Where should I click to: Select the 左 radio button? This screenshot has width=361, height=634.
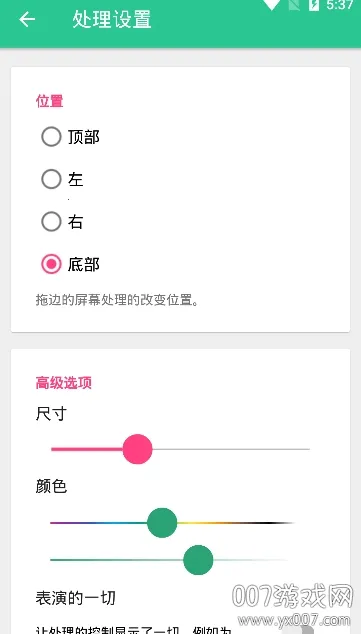pyautogui.click(x=51, y=180)
